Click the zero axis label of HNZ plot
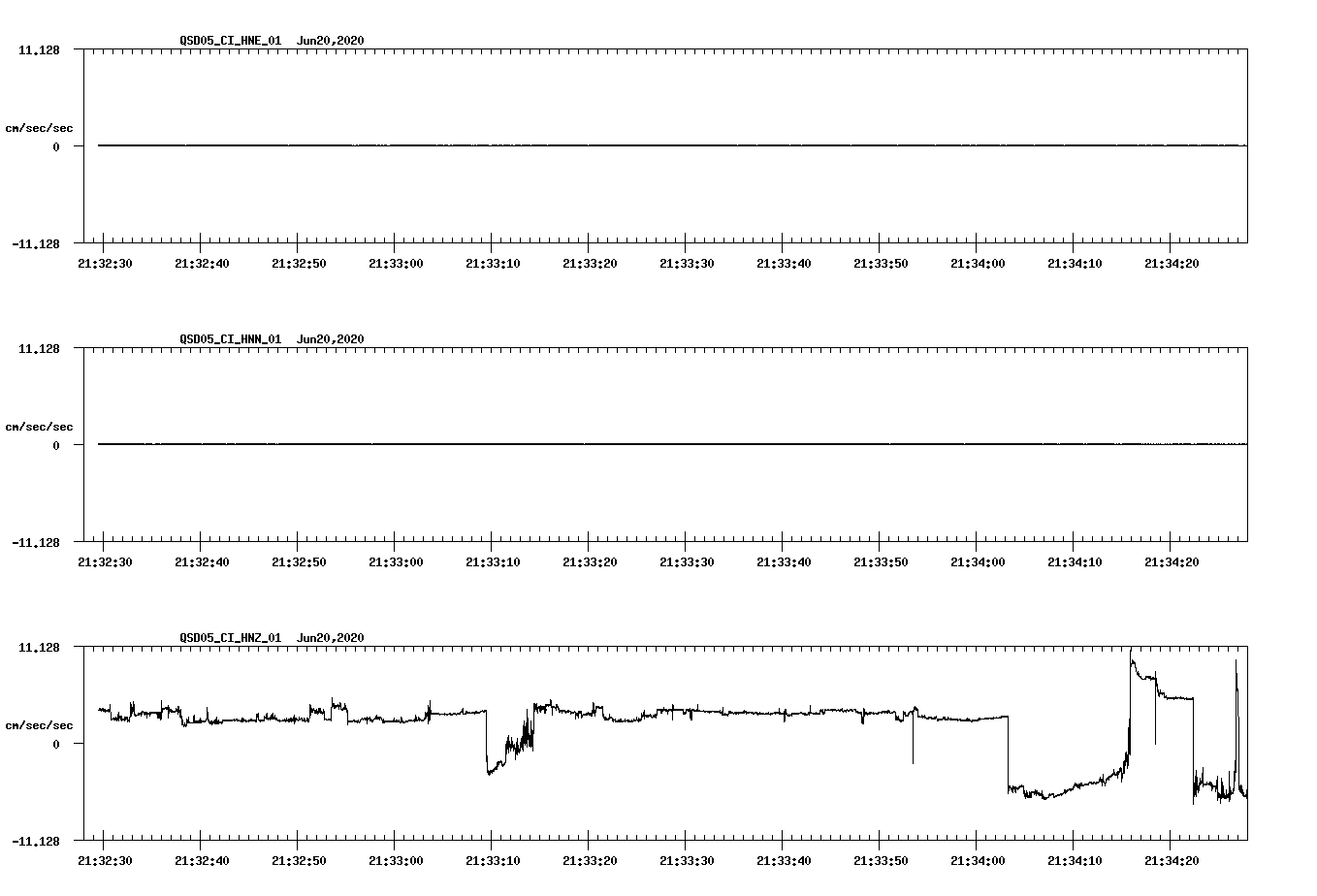The image size is (1317, 896). pyautogui.click(x=56, y=744)
